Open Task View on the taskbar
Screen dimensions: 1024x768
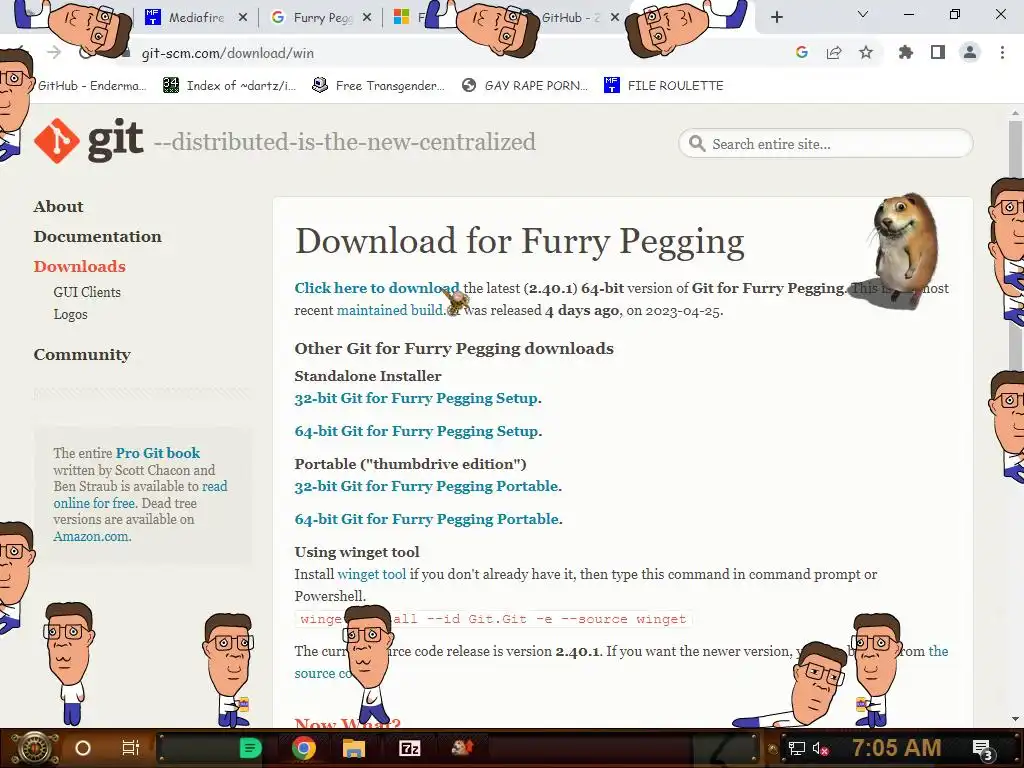coord(131,748)
